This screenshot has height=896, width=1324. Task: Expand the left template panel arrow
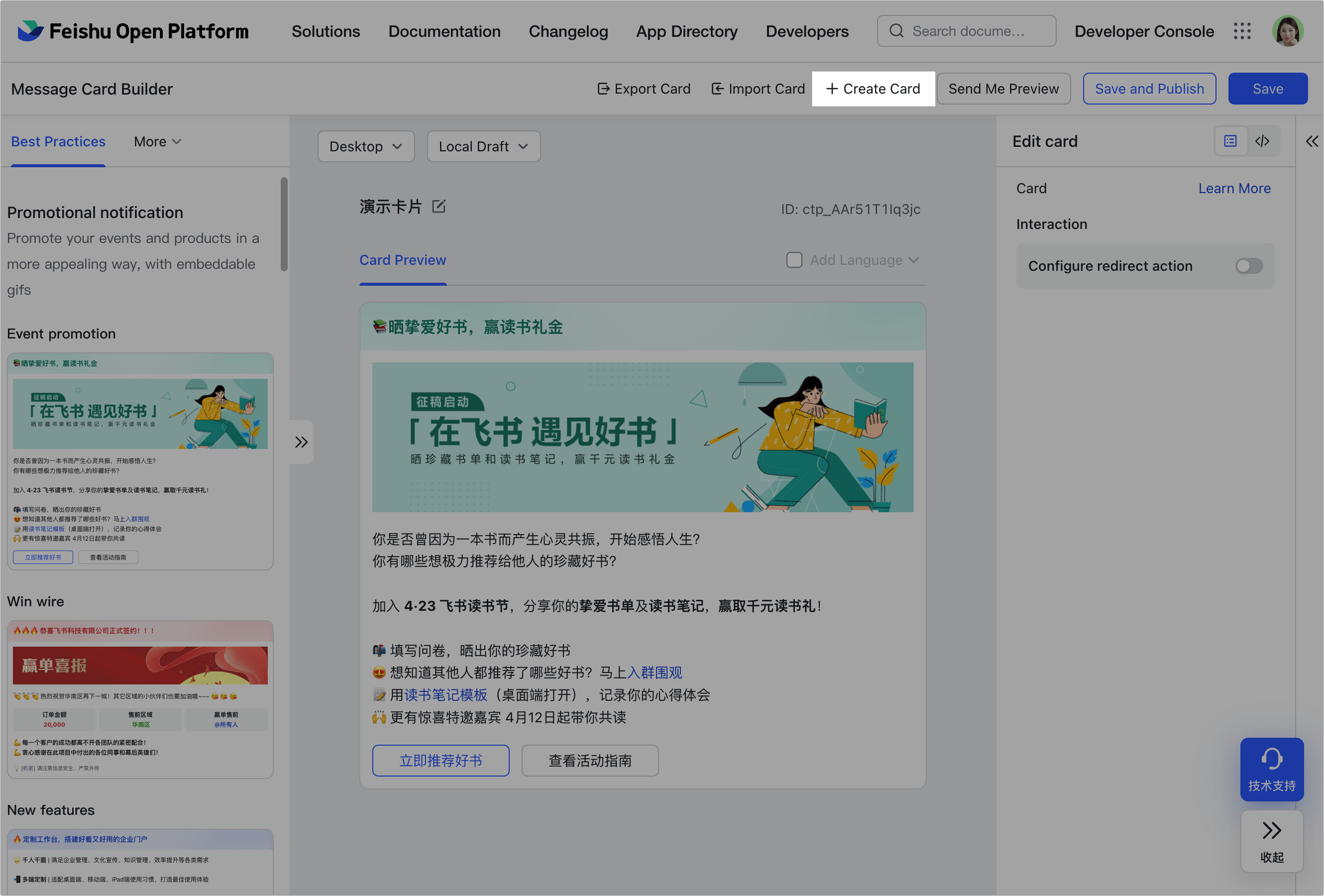pyautogui.click(x=301, y=442)
